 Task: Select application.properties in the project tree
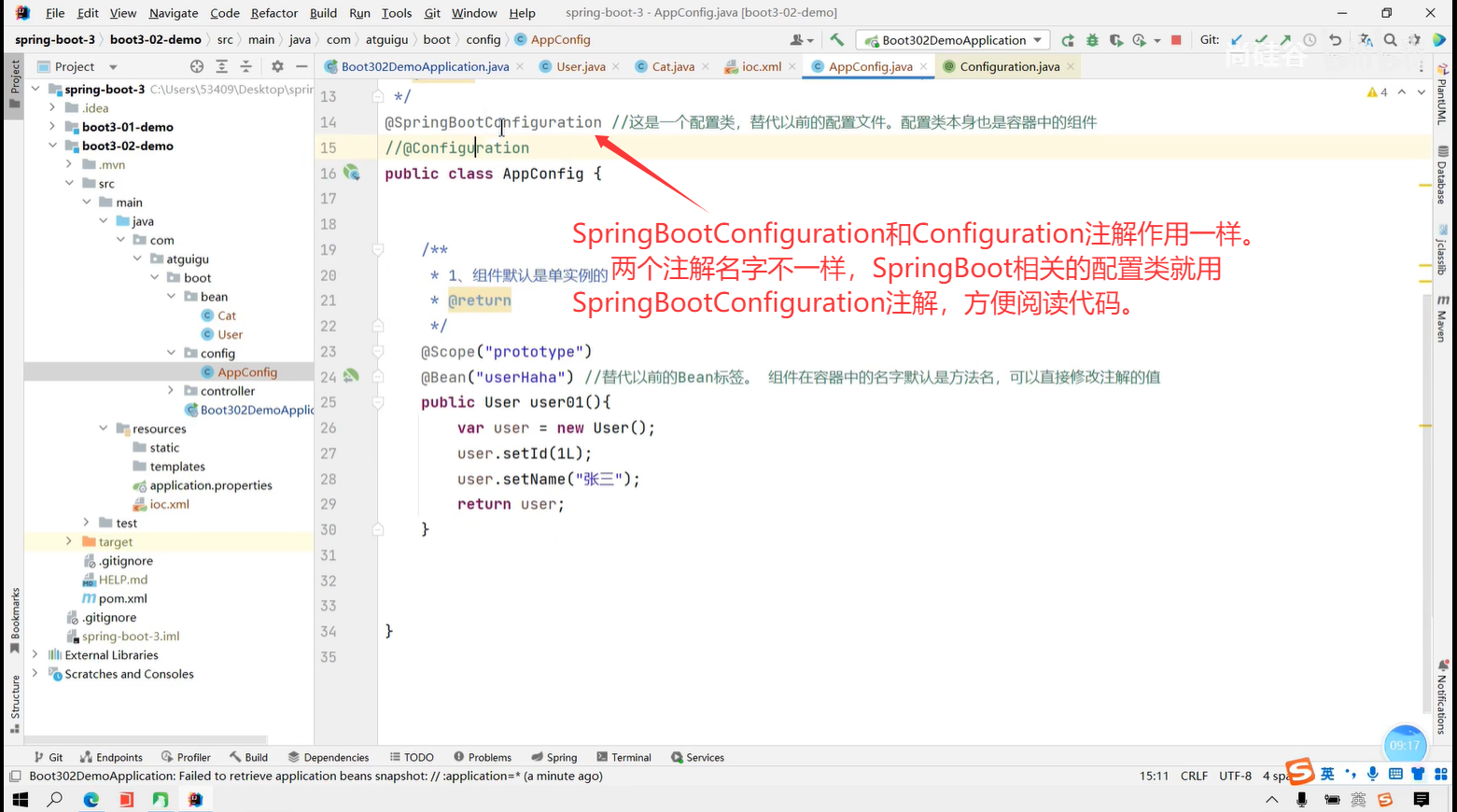point(211,485)
